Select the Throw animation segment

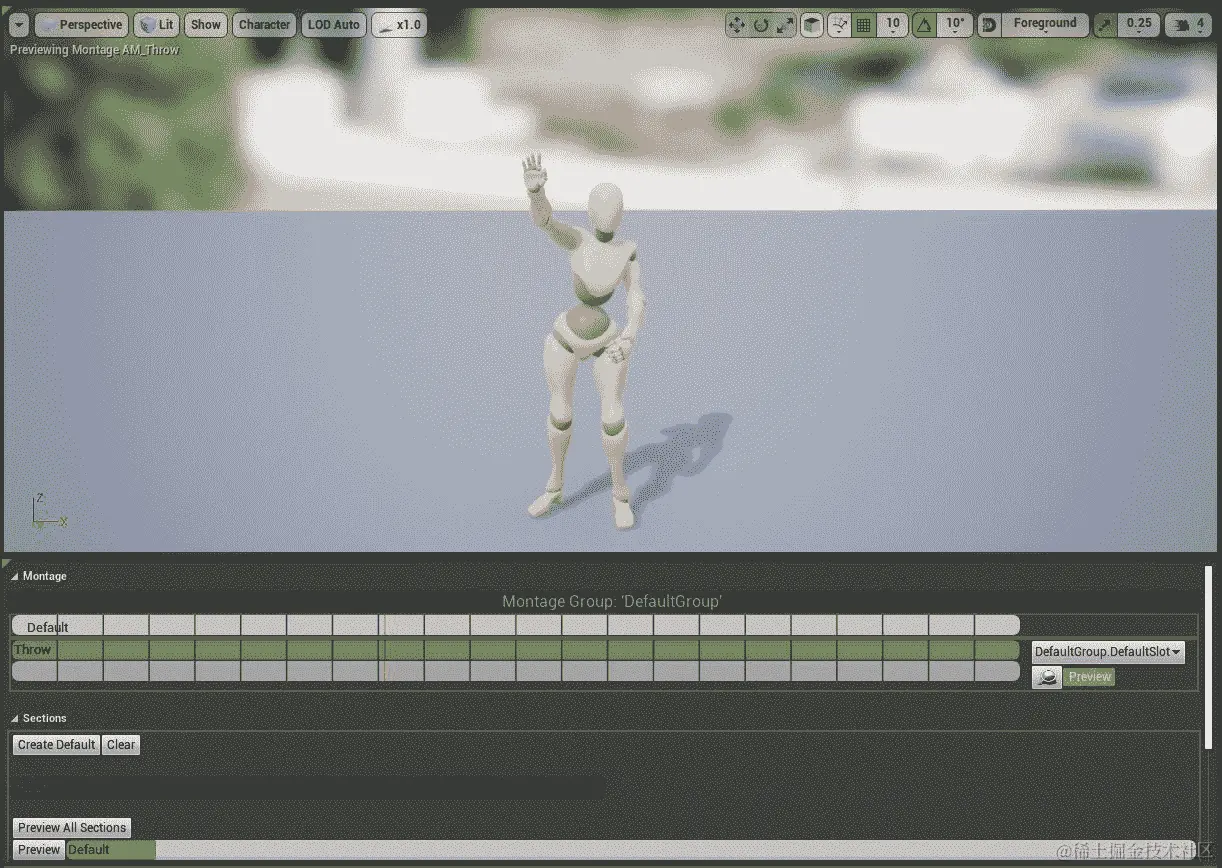point(515,650)
